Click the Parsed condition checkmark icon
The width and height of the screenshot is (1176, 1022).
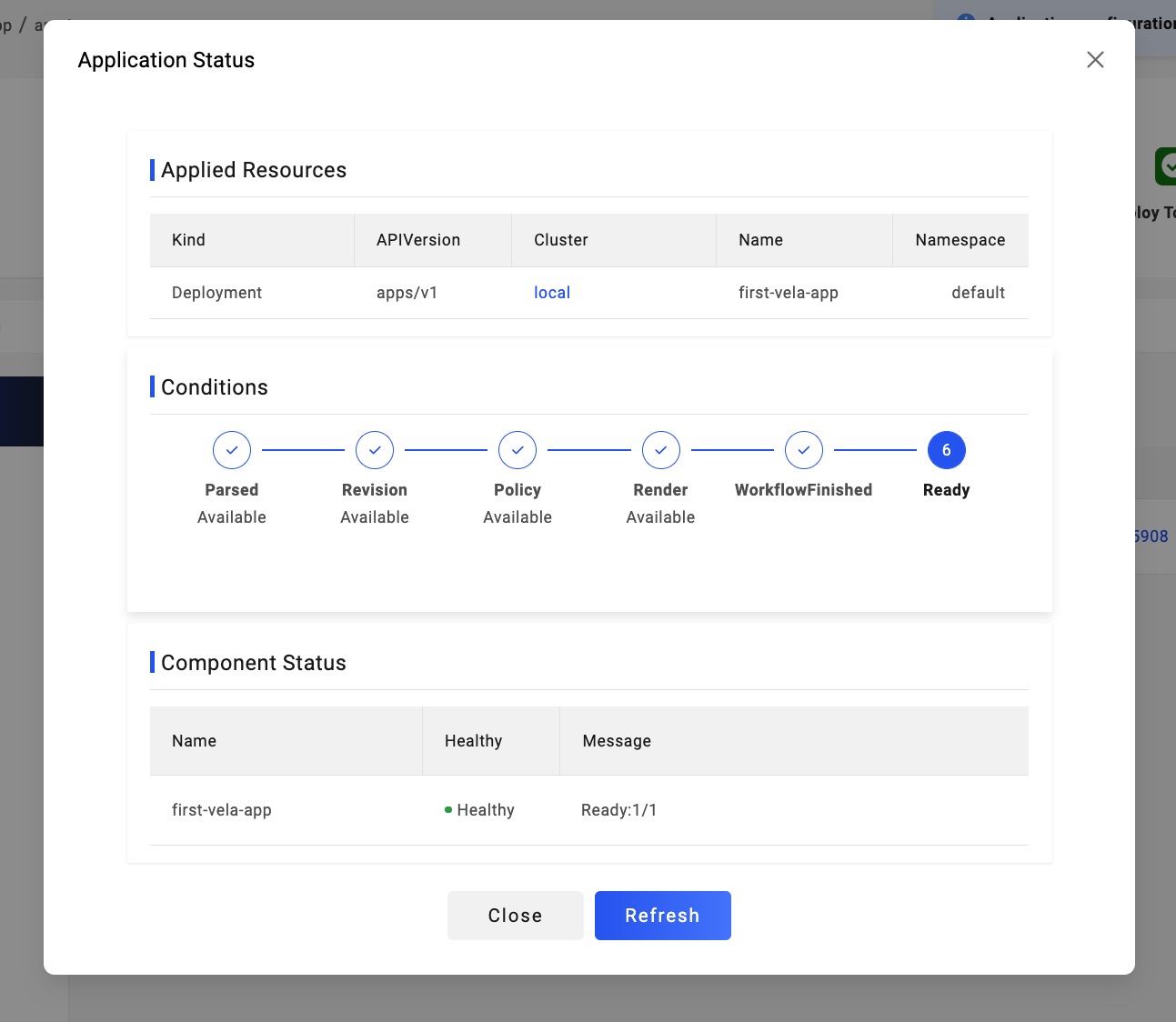coord(232,450)
